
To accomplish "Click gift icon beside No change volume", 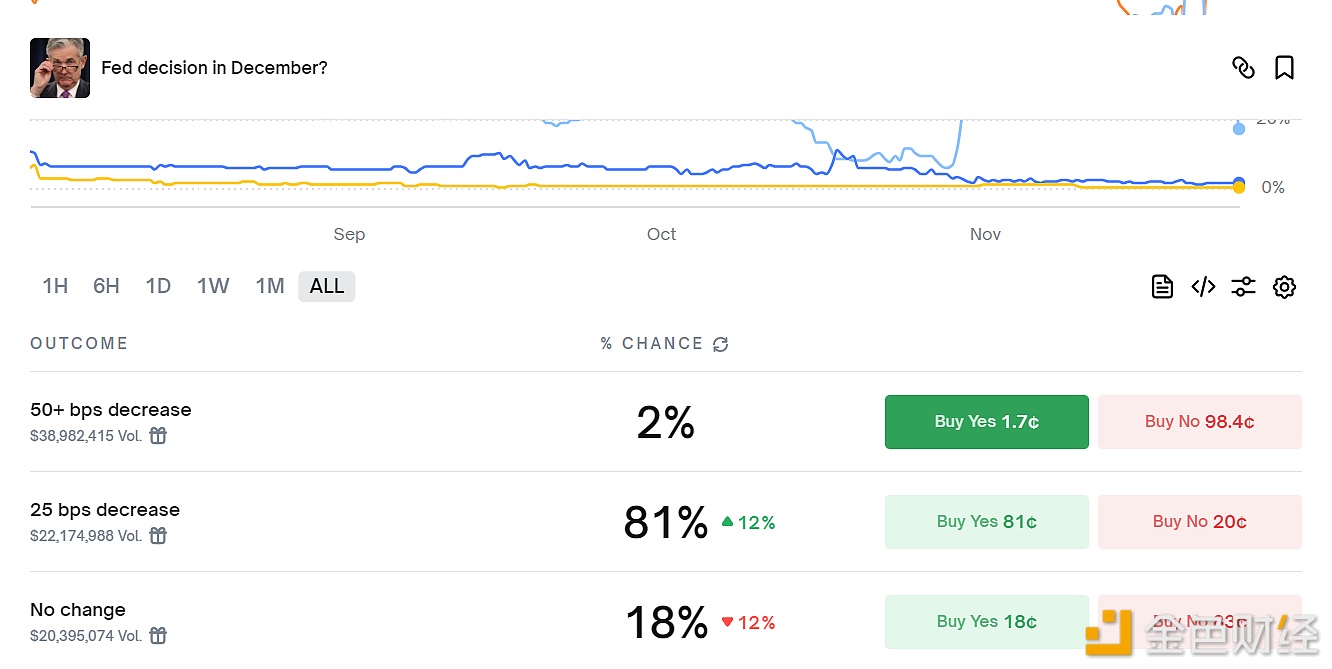I will (158, 635).
